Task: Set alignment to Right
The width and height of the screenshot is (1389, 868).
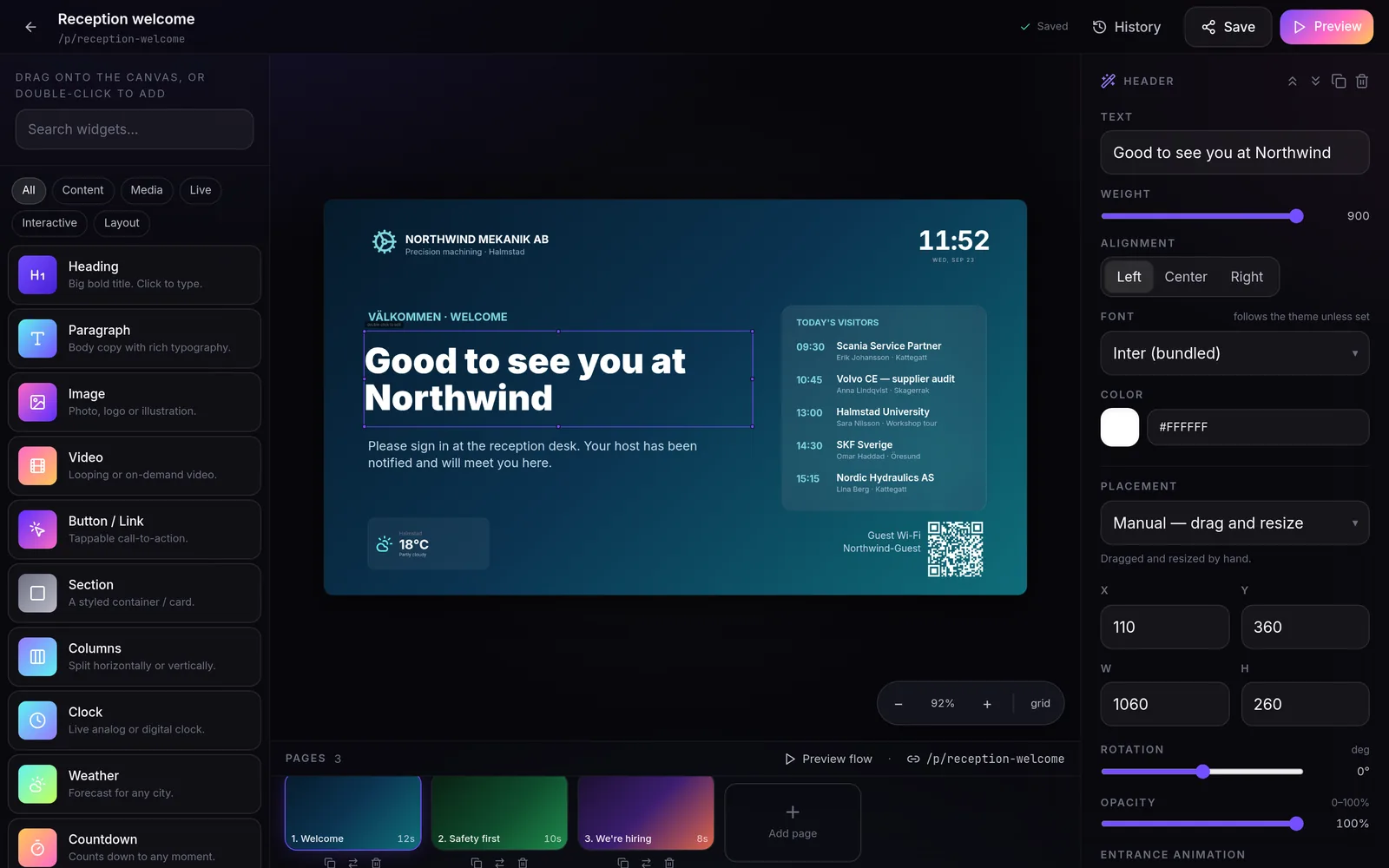Action: coord(1247,277)
